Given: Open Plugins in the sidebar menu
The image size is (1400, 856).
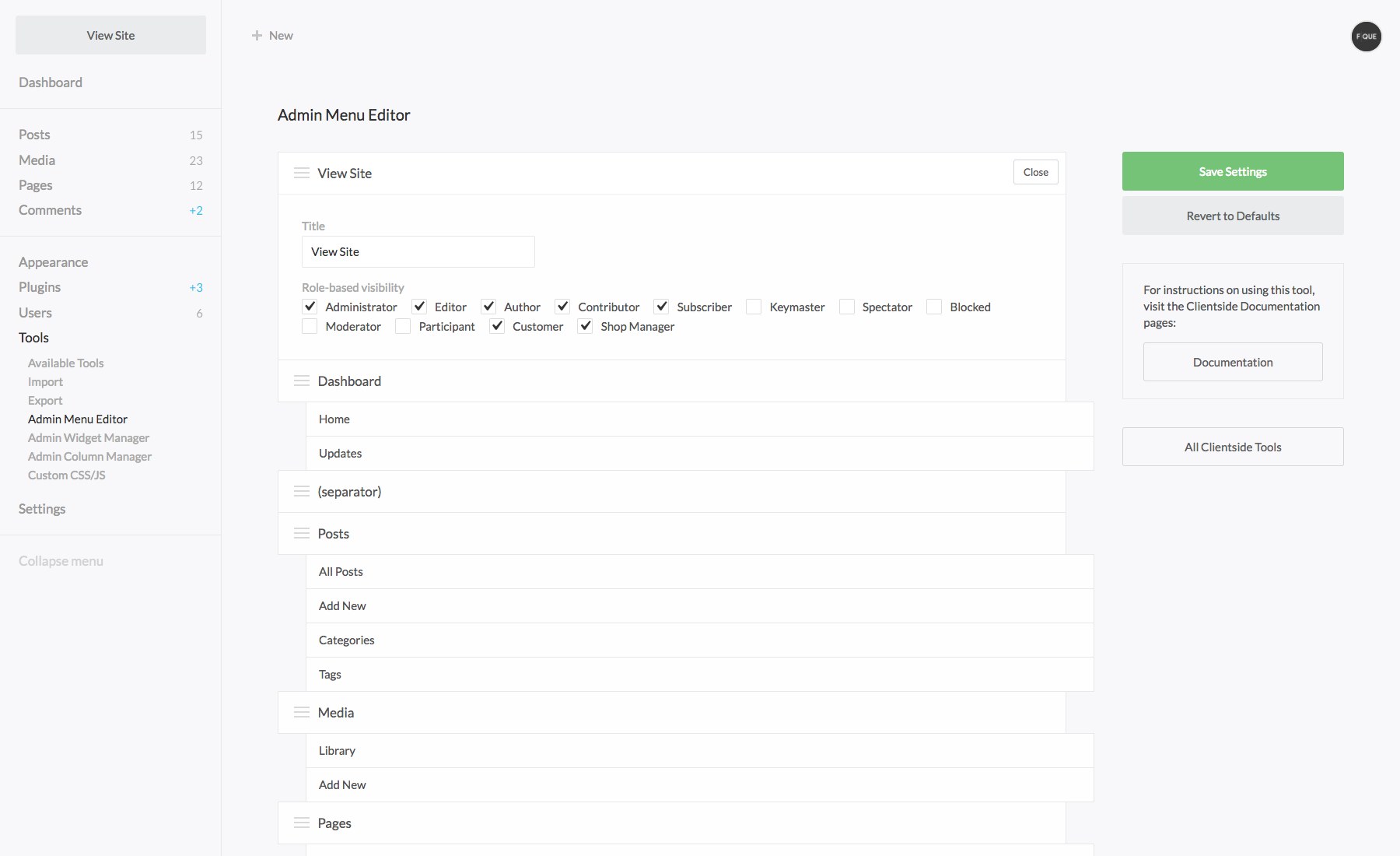Looking at the screenshot, I should [40, 286].
